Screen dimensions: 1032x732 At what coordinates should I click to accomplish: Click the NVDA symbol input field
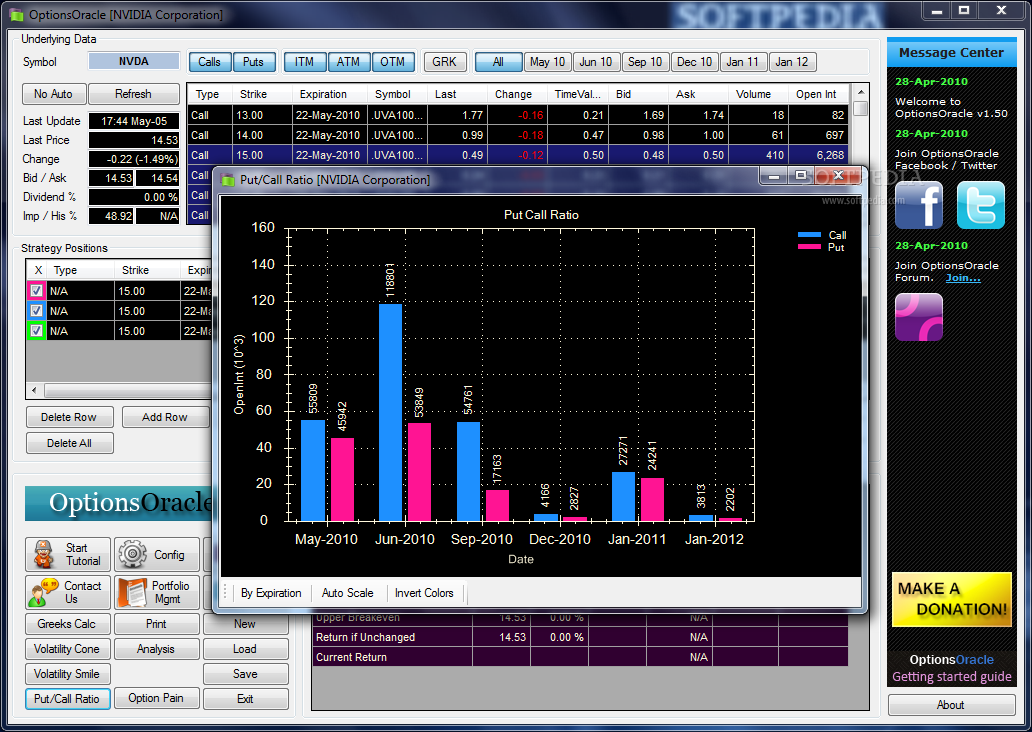coord(134,61)
